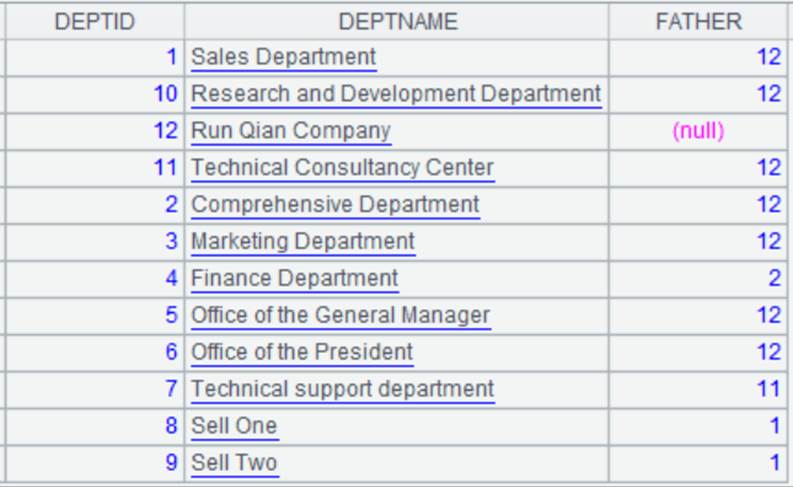Screen dimensions: 793x487
Task: Click the FATHER column header
Action: click(698, 22)
